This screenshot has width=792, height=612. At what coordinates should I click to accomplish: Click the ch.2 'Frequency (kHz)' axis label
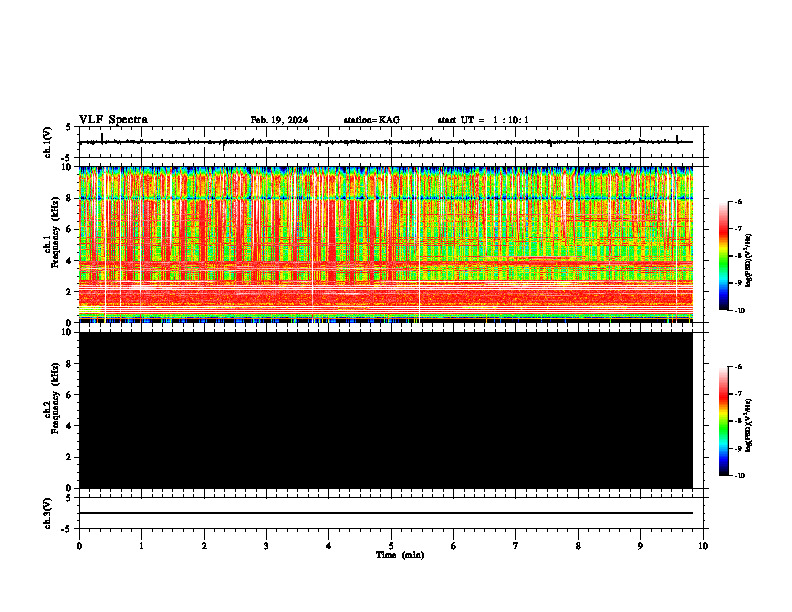(55, 398)
